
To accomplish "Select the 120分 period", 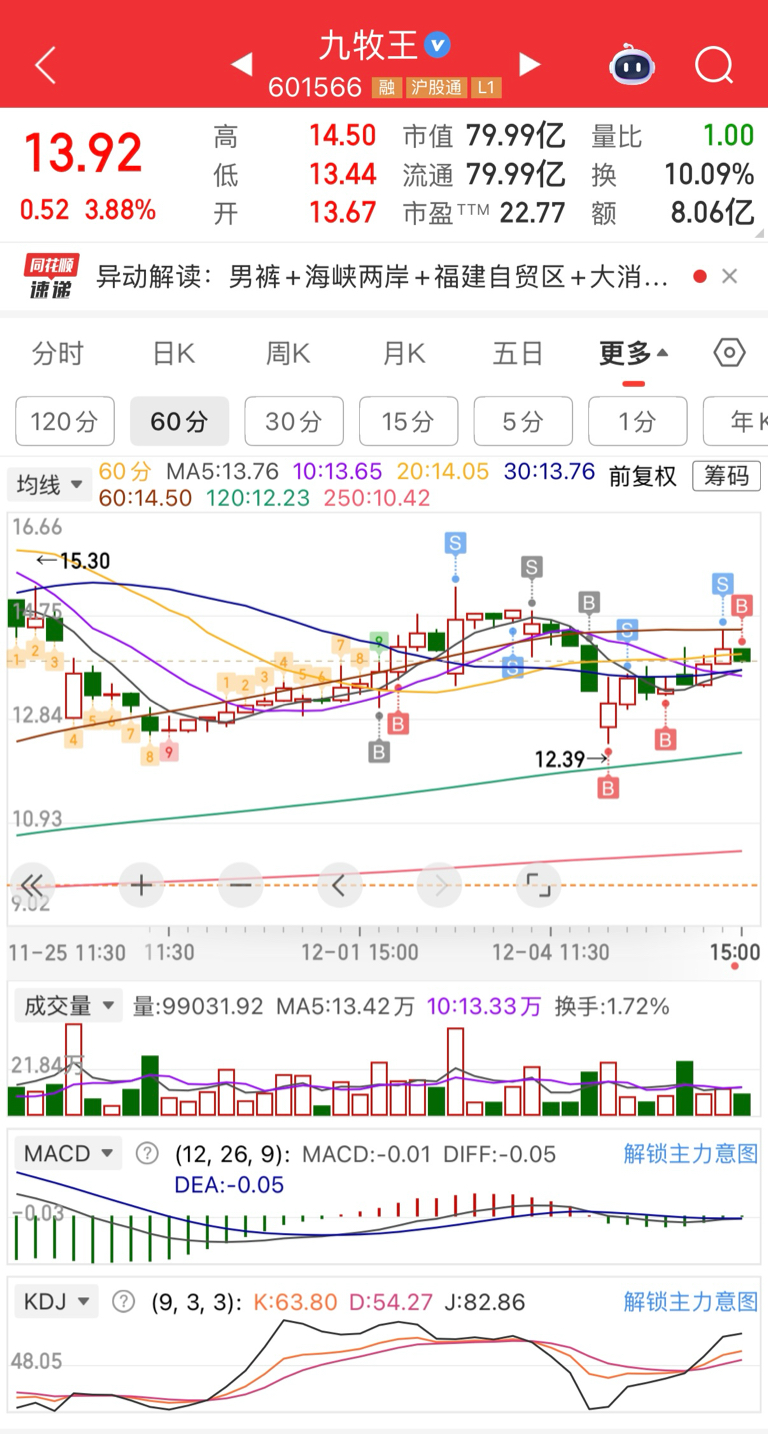I will tap(65, 421).
